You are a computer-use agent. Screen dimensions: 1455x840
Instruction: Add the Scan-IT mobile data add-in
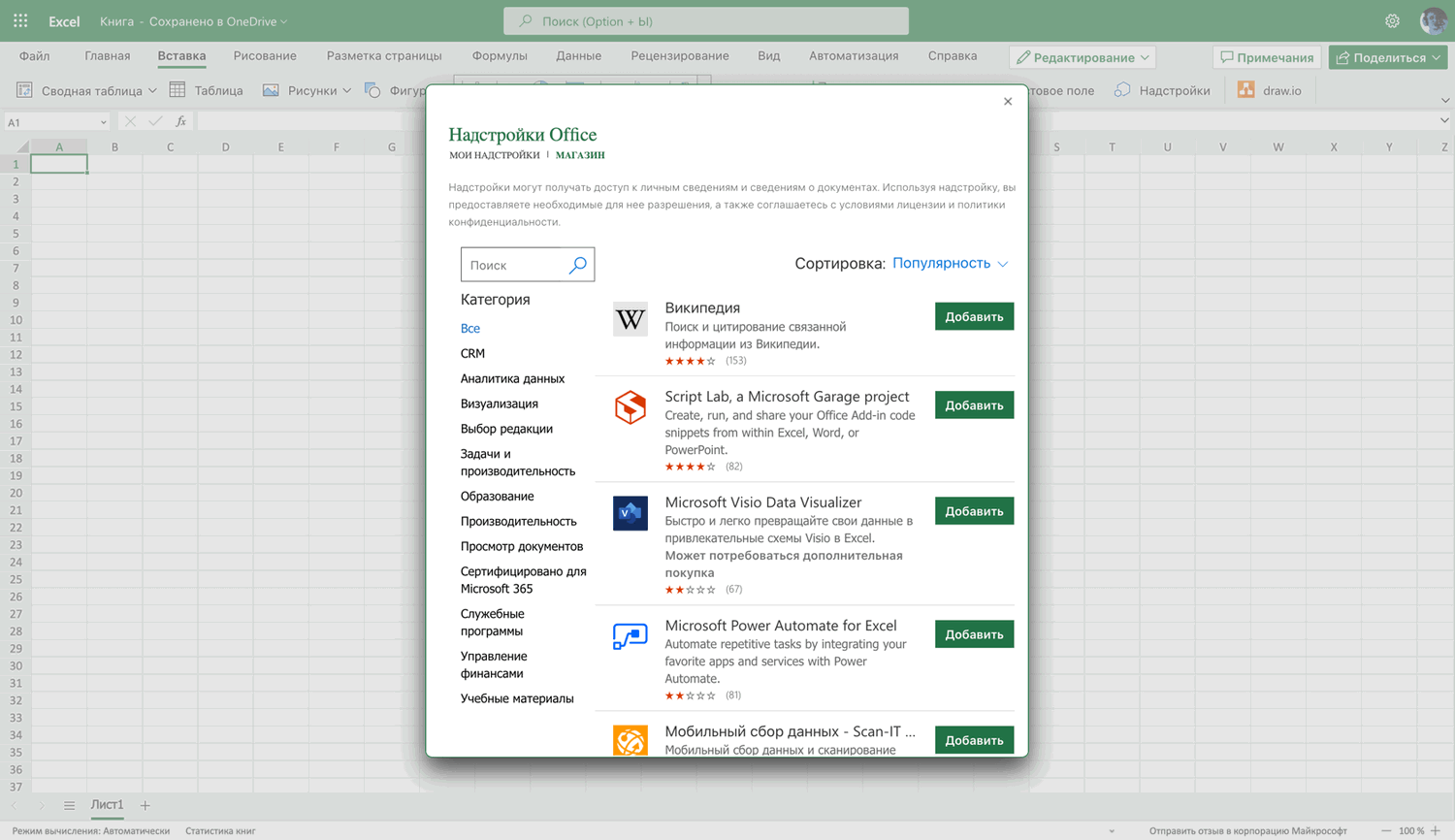pos(974,740)
